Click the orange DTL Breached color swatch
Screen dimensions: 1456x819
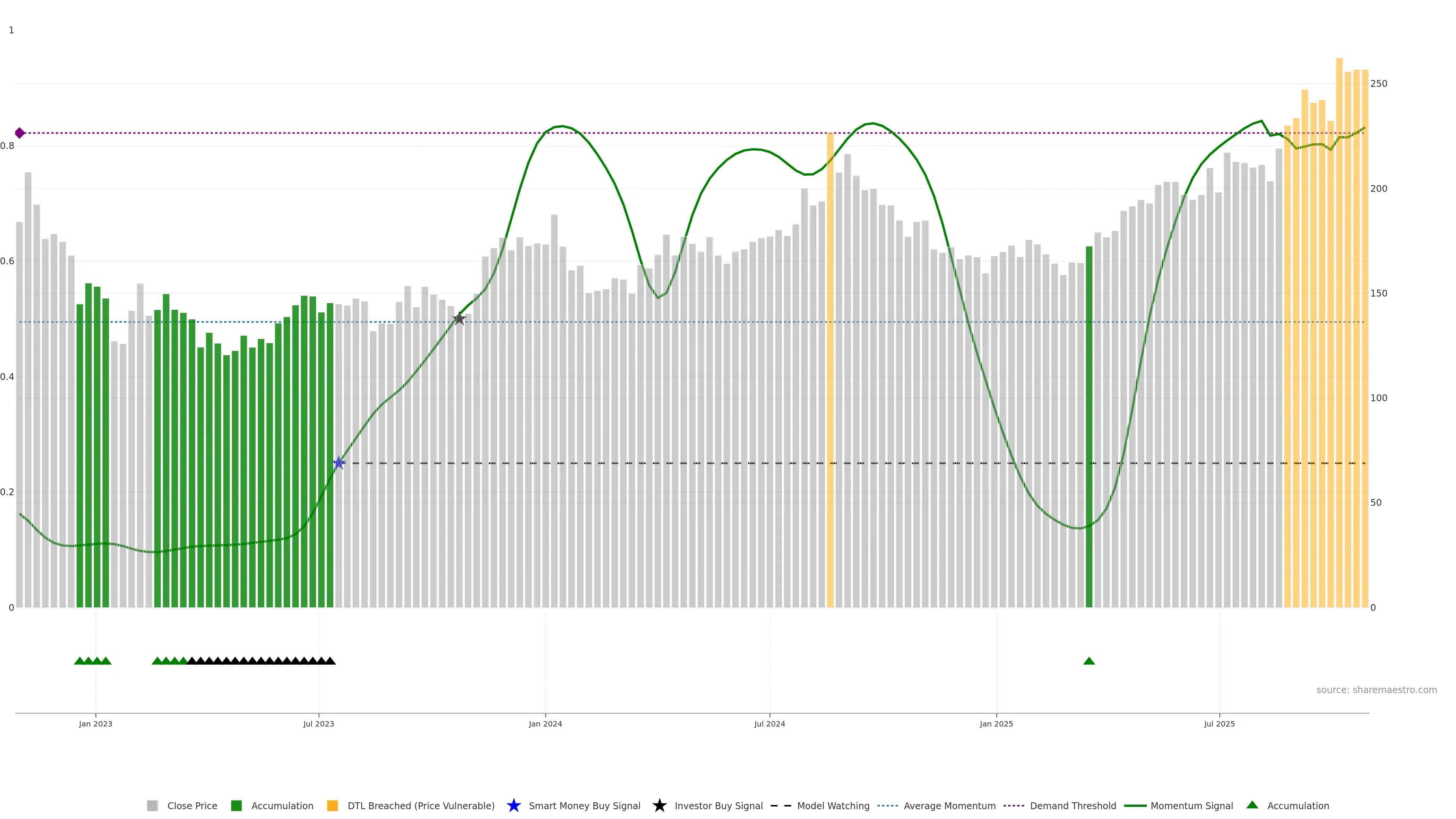(333, 805)
